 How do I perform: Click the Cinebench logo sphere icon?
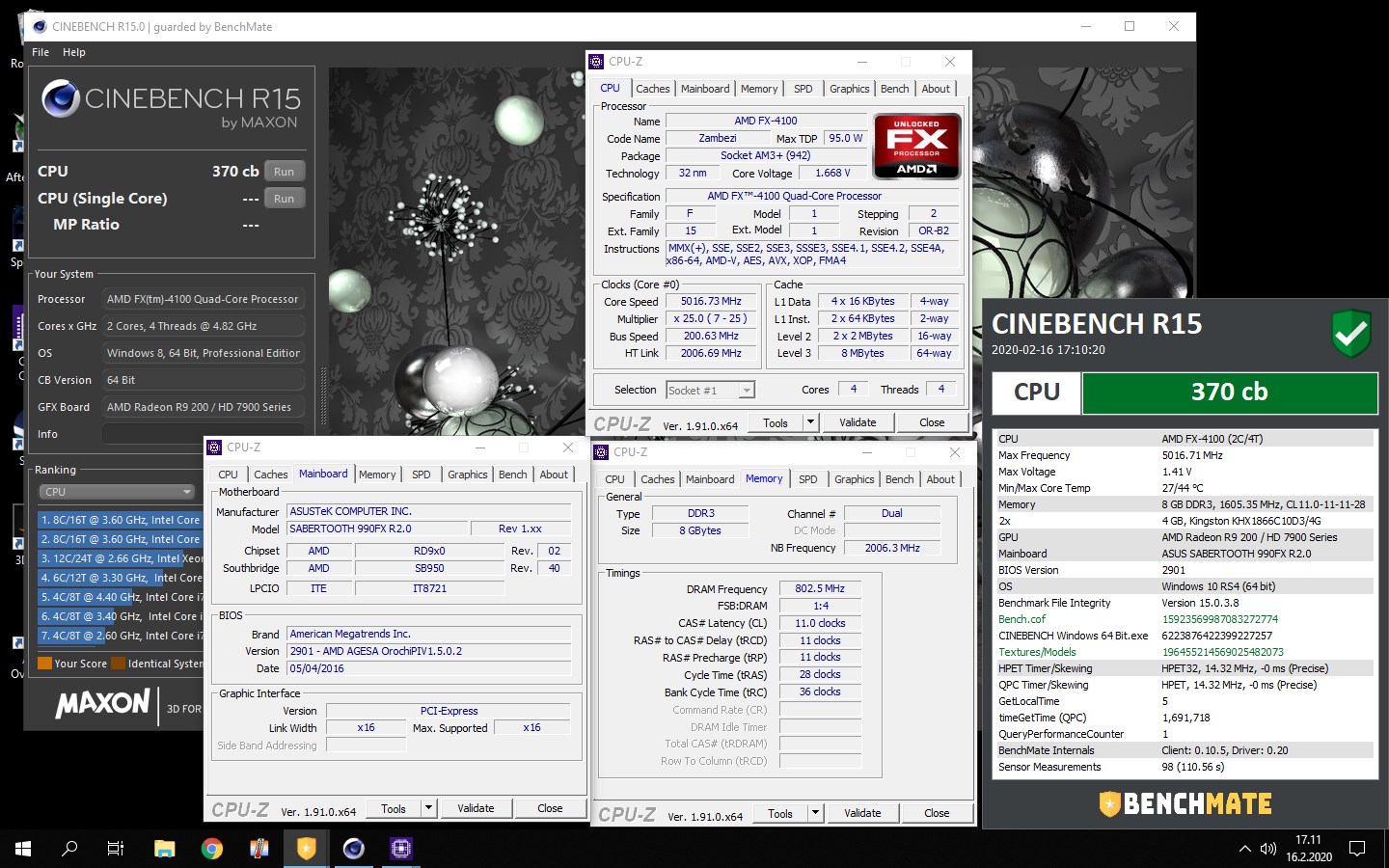click(x=60, y=98)
